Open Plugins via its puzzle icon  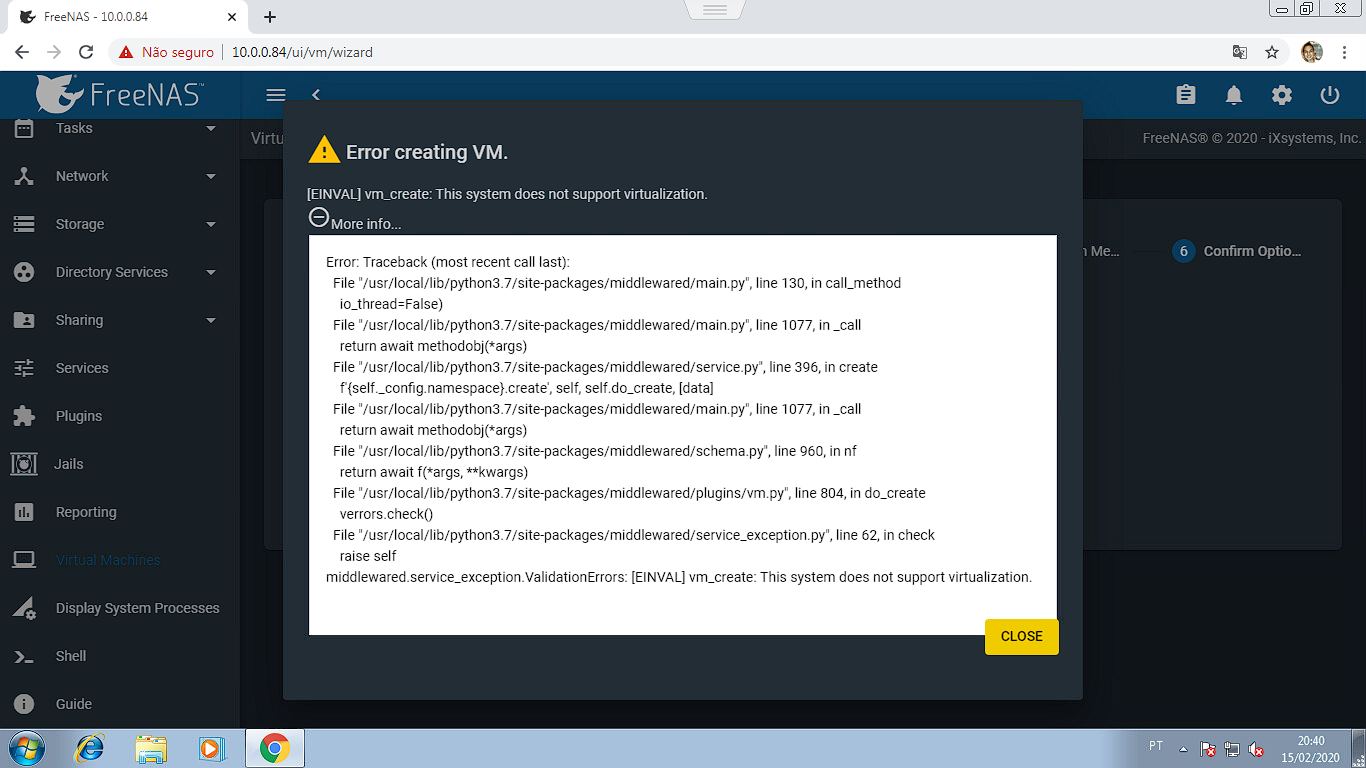24,416
